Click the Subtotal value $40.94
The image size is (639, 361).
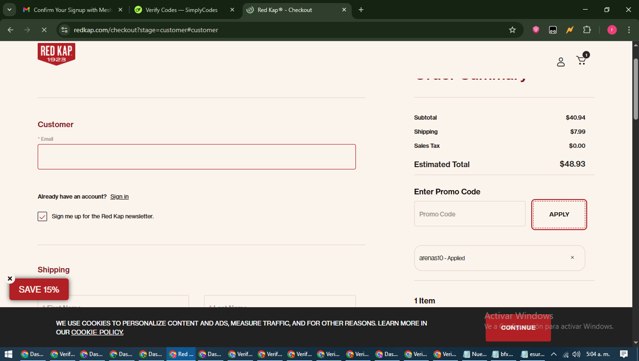point(575,117)
